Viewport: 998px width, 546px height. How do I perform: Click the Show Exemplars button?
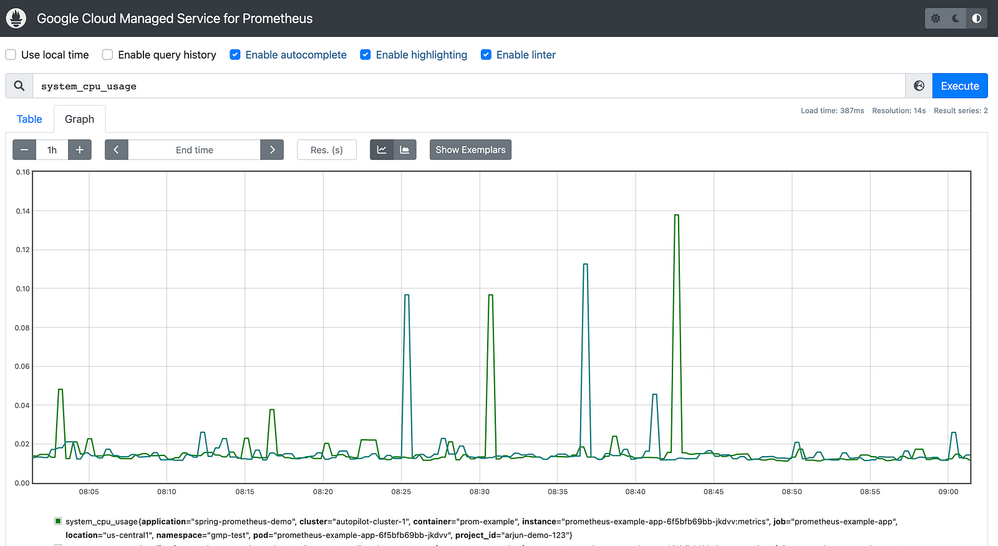(x=470, y=150)
